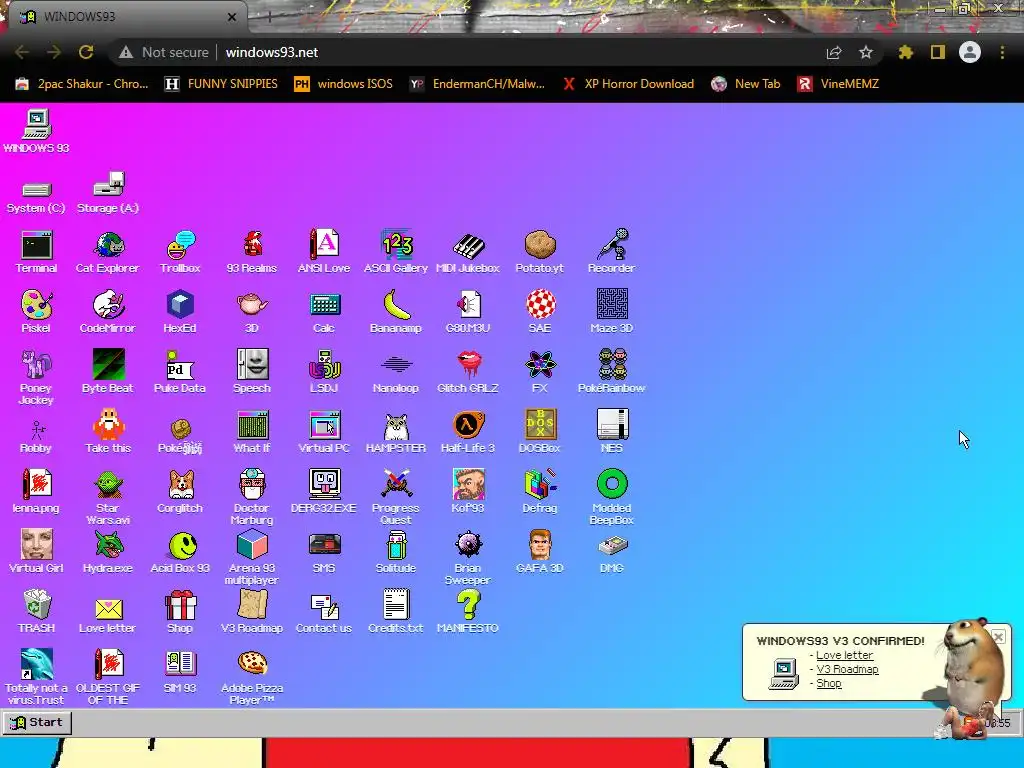The width and height of the screenshot is (1024, 768).
Task: Open the Speech face icon
Action: pos(252,372)
